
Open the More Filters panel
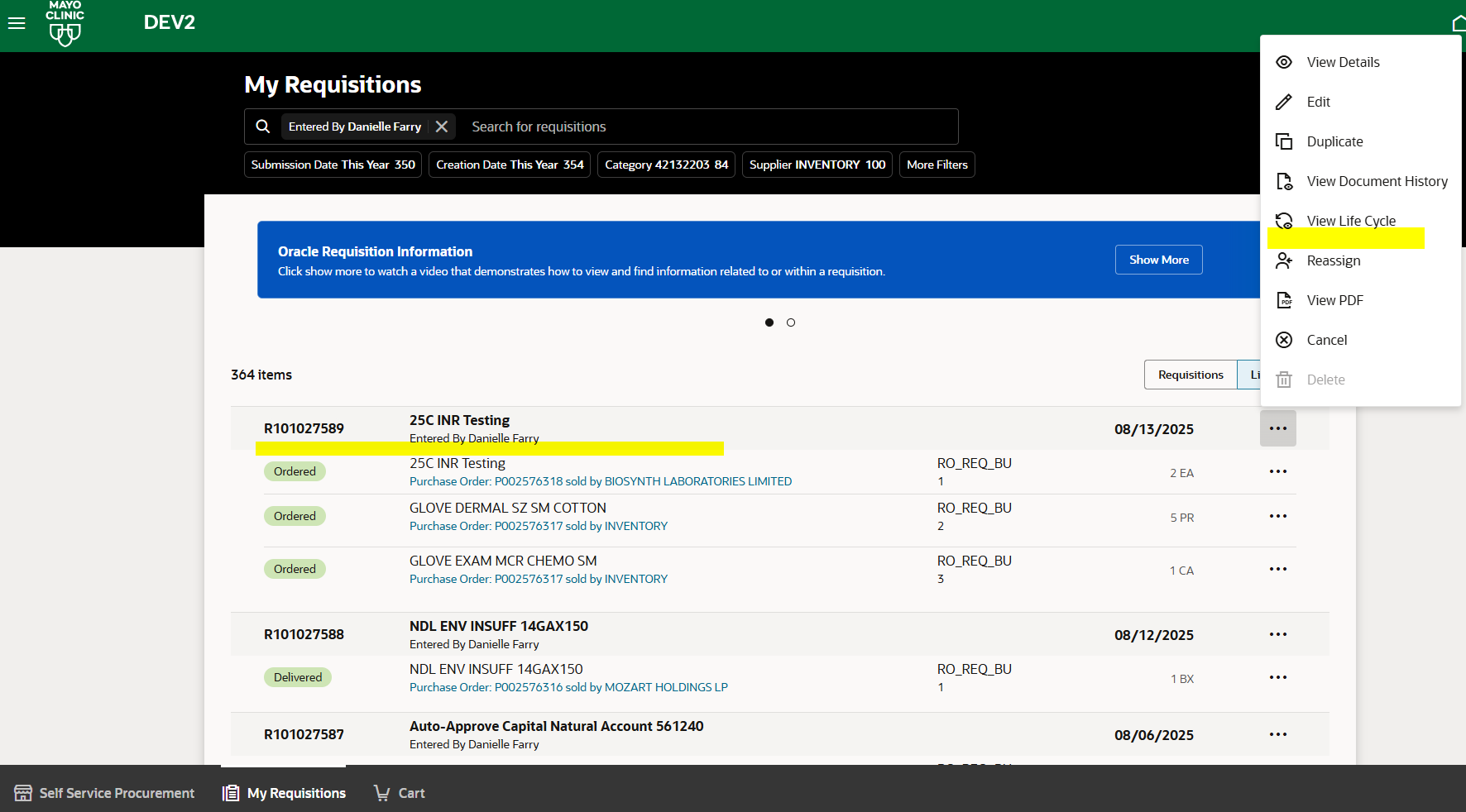(x=937, y=164)
